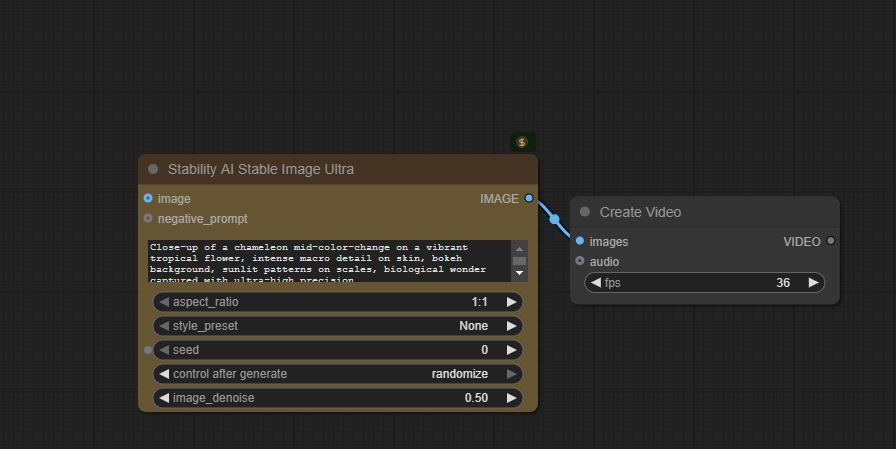Select next aspect_ratio option with right arrow
Viewport: 896px width, 449px height.
pyautogui.click(x=512, y=302)
